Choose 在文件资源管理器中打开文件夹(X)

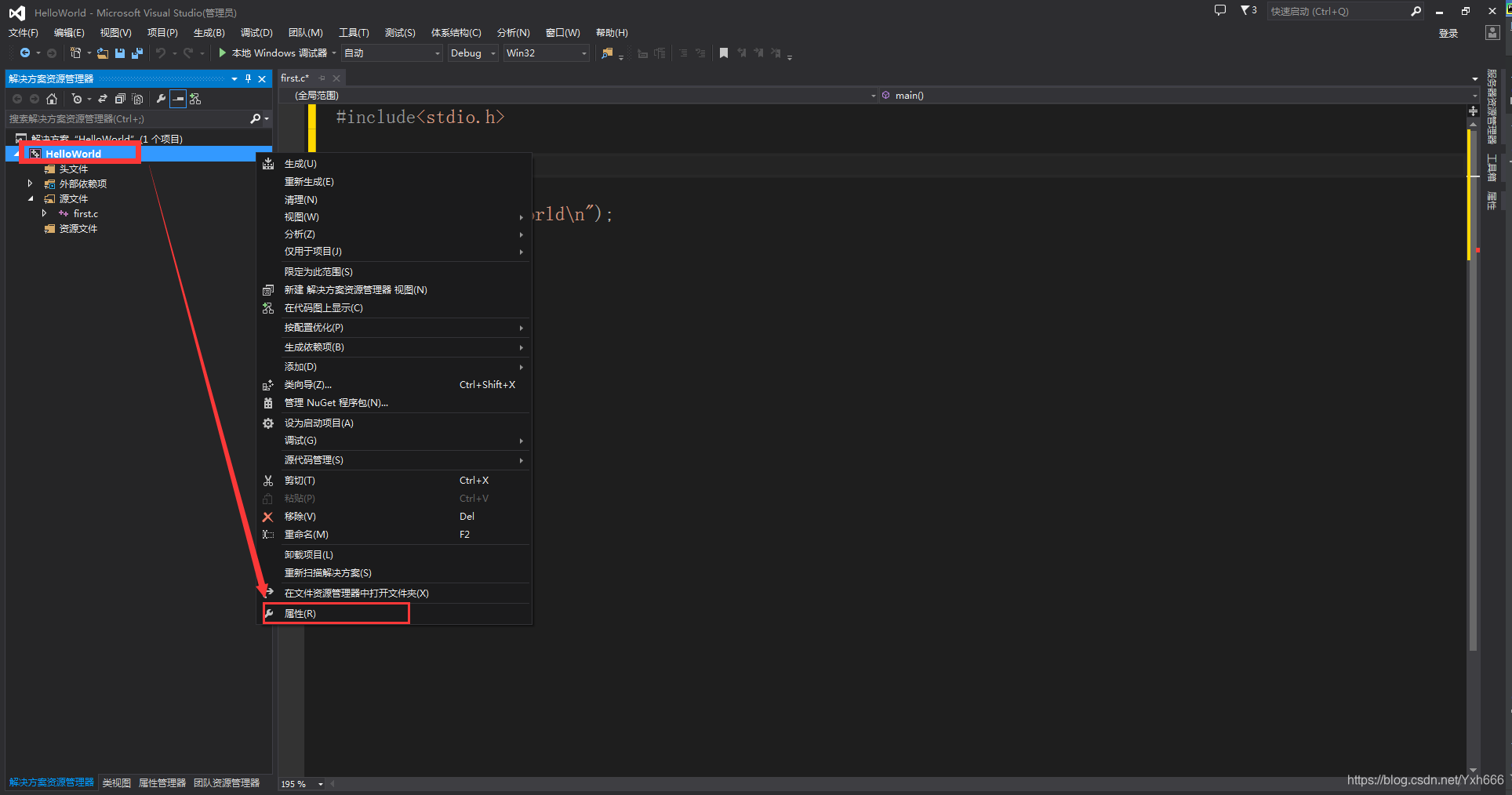pyautogui.click(x=395, y=594)
